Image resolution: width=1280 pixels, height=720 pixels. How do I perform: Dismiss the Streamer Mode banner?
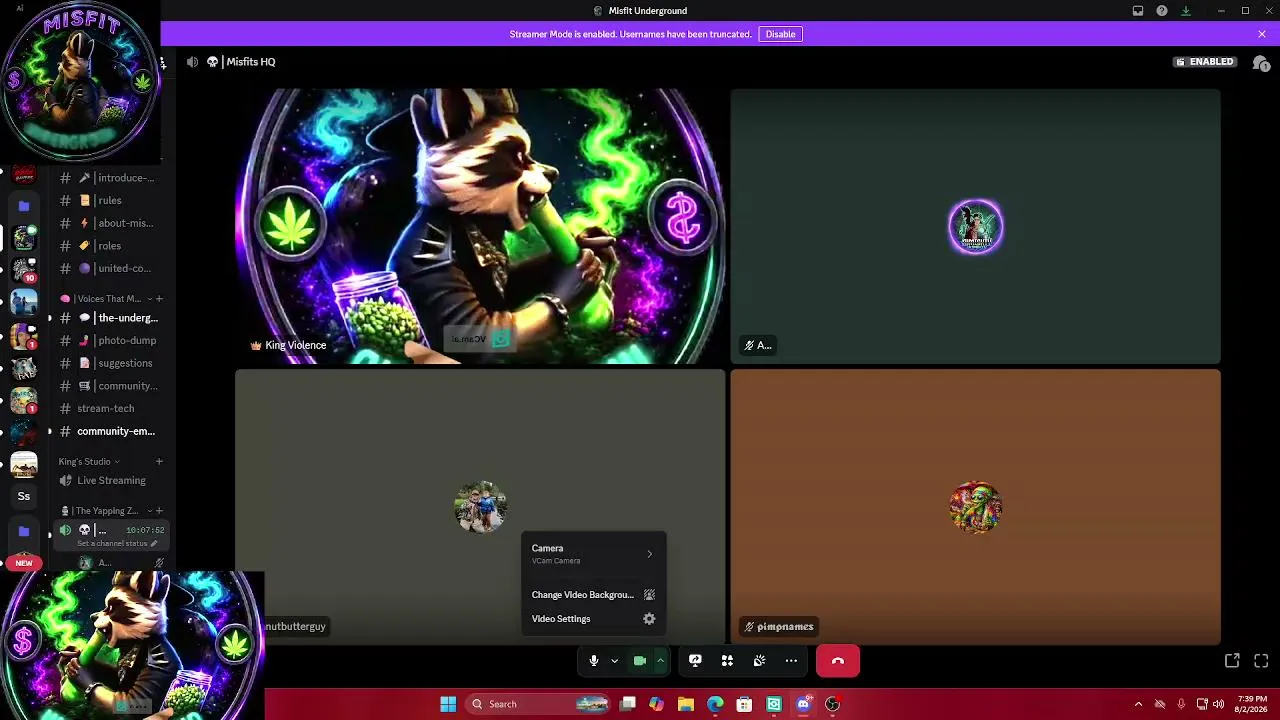click(x=1262, y=34)
